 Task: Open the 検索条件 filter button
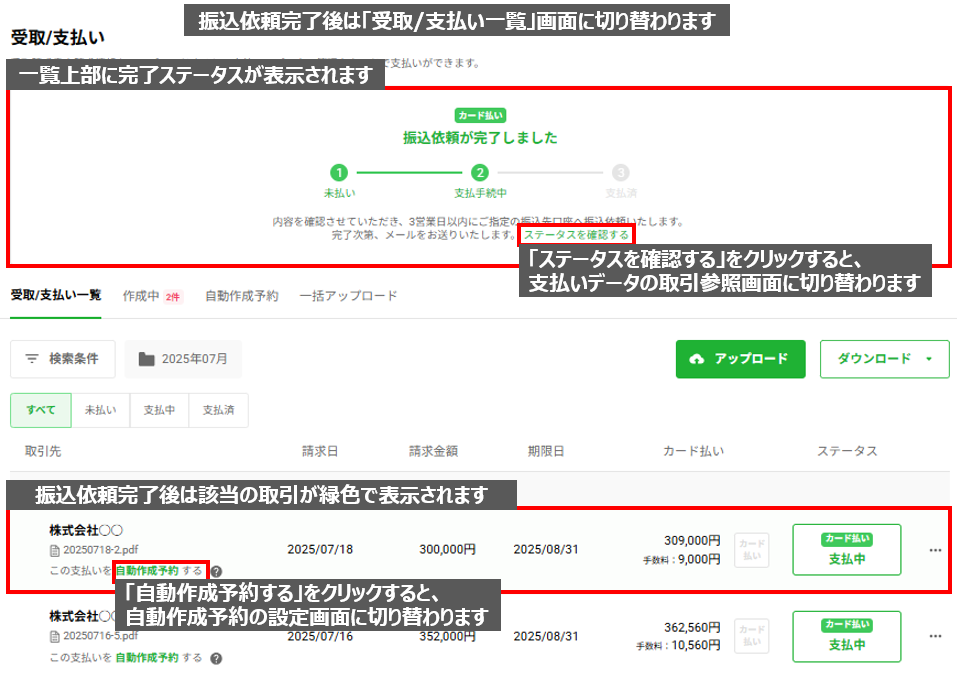(x=63, y=359)
